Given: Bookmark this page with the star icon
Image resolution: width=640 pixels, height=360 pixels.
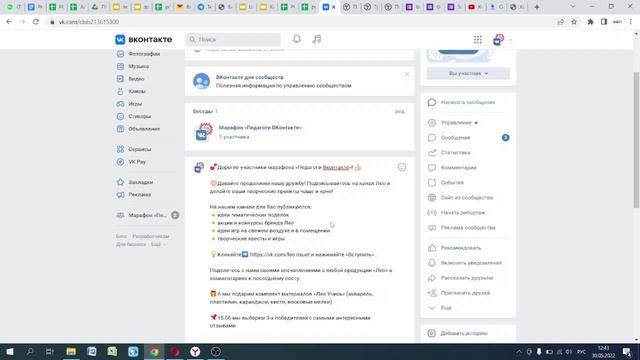Looking at the screenshot, I should 574,22.
